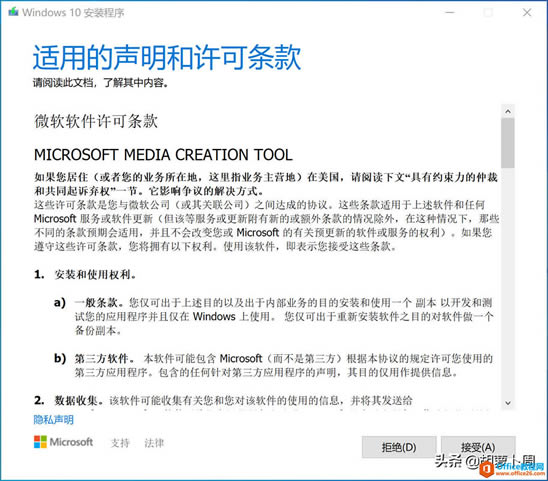Click the Windows 10 setup title bar icon

[14, 12]
